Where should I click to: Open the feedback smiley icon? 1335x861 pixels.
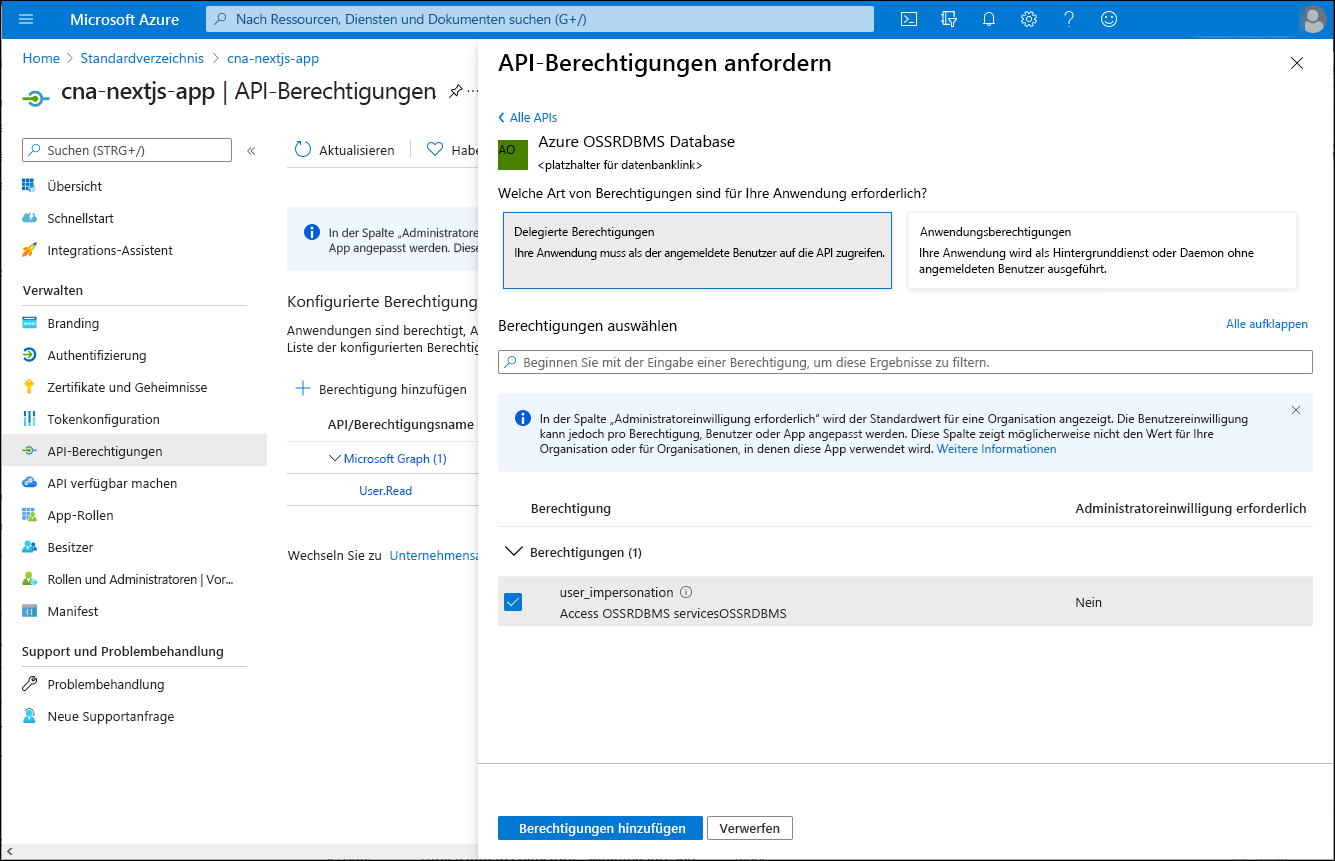pos(1109,19)
